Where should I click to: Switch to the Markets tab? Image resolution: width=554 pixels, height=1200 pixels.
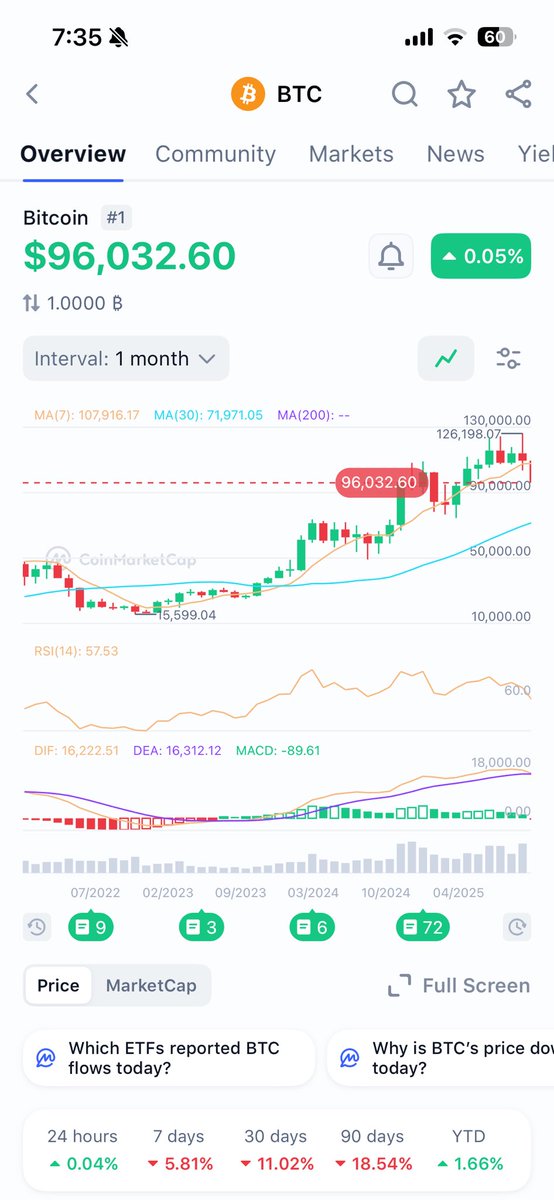point(351,154)
